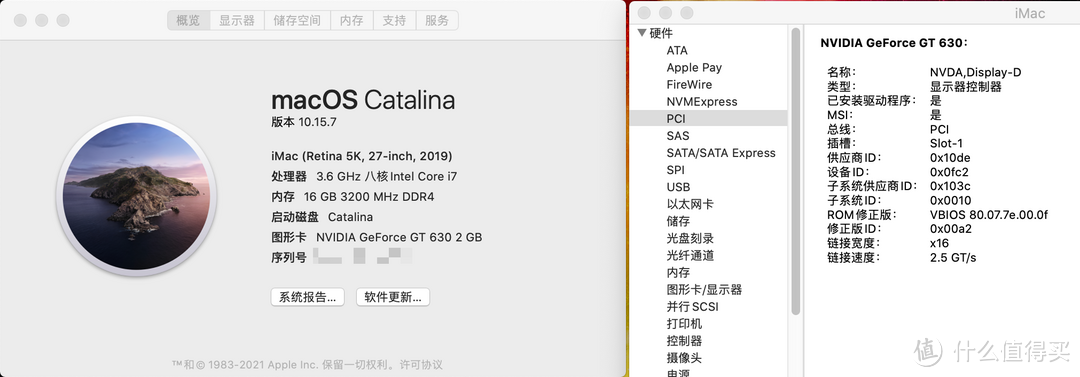This screenshot has height=377, width=1080.
Task: Select 控制器 in the sidebar
Action: coord(685,340)
